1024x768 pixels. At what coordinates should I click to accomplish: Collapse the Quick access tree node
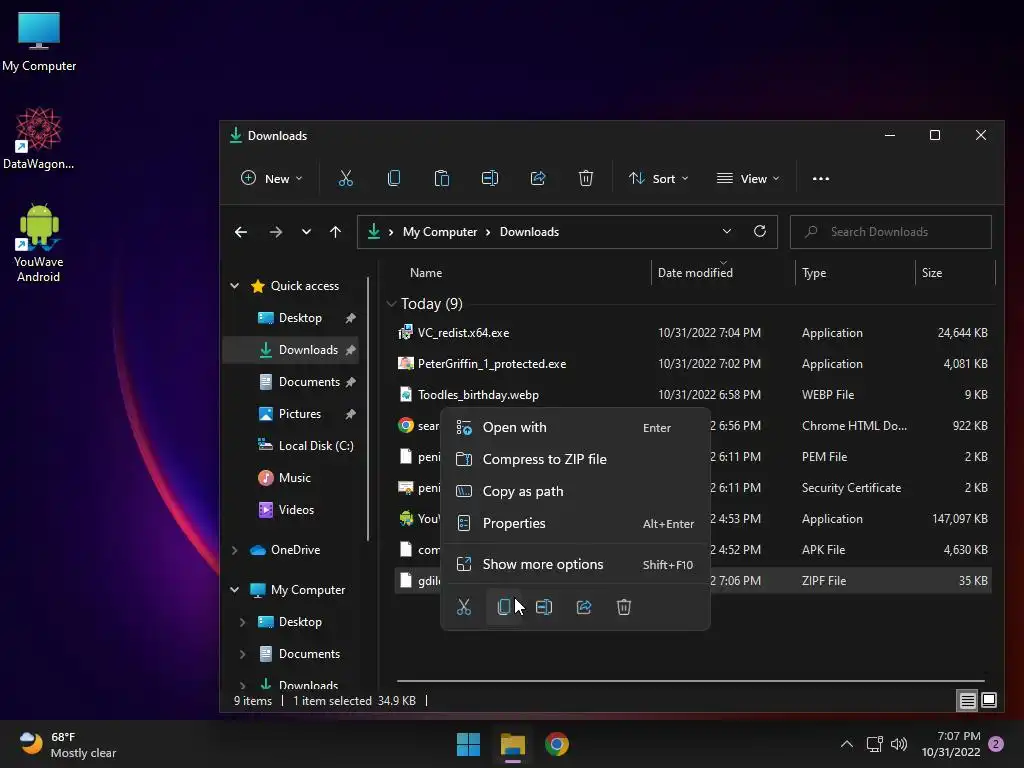click(234, 286)
